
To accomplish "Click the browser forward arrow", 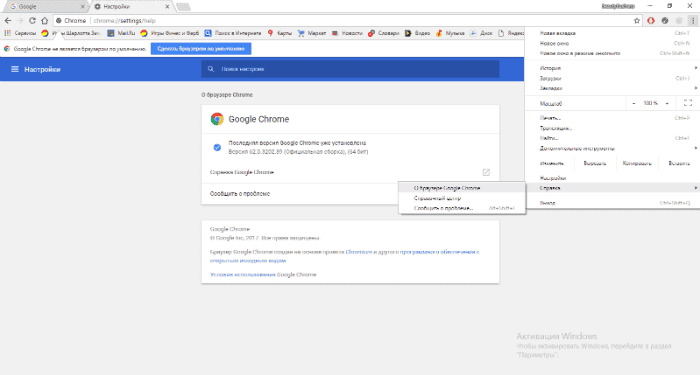I will pyautogui.click(x=20, y=21).
